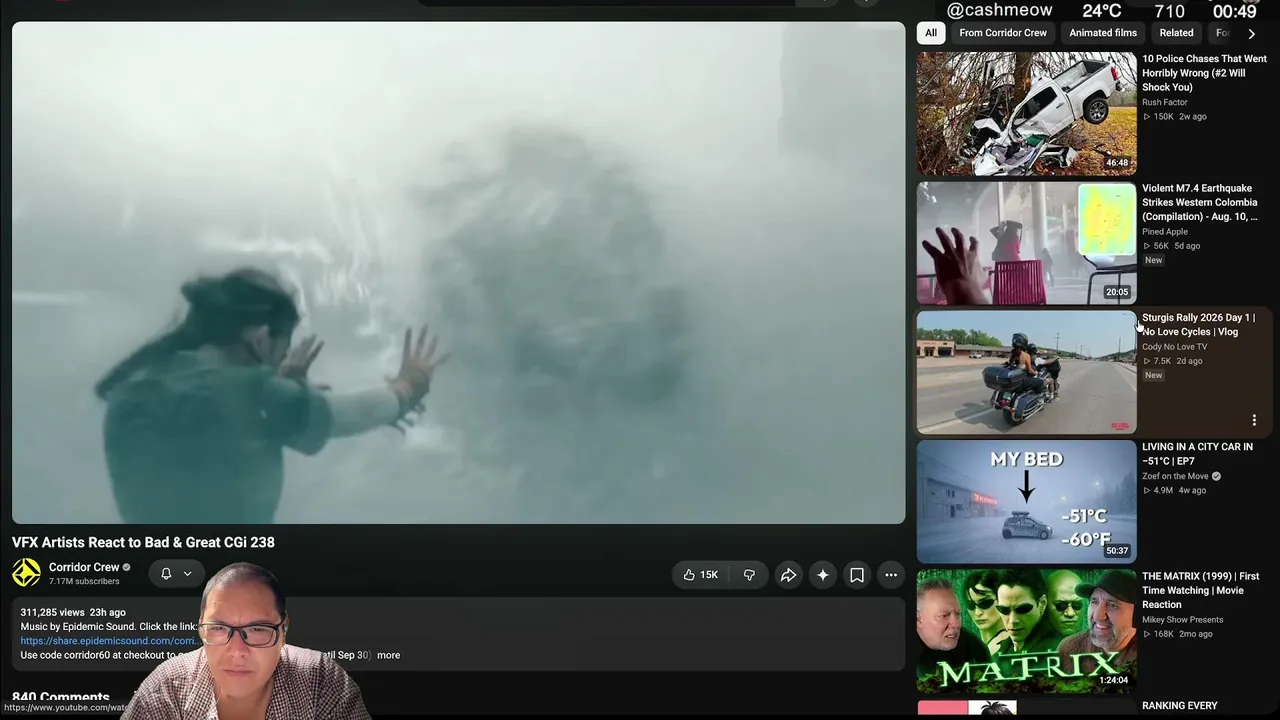This screenshot has width=1280, height=720.
Task: Click title "Violent M7.4 Earthquake Strikes Western Colombia"
Action: click(1200, 202)
